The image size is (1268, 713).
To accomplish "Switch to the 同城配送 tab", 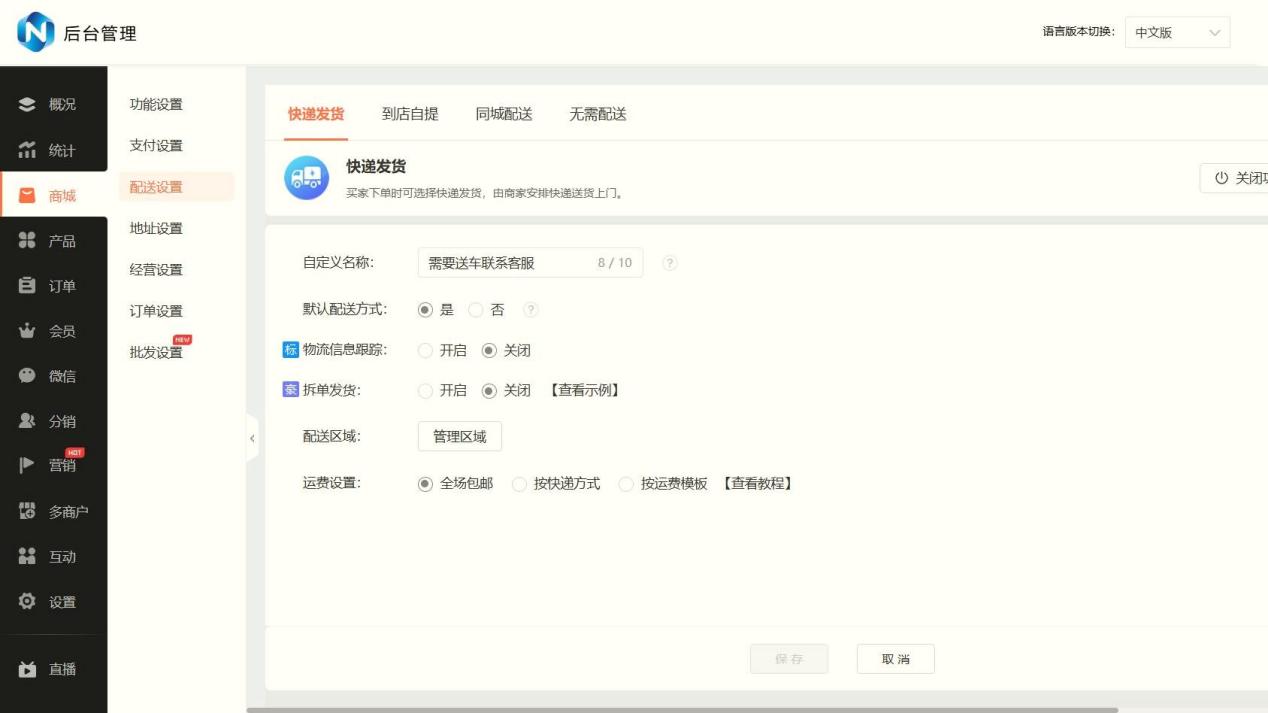I will click(504, 114).
